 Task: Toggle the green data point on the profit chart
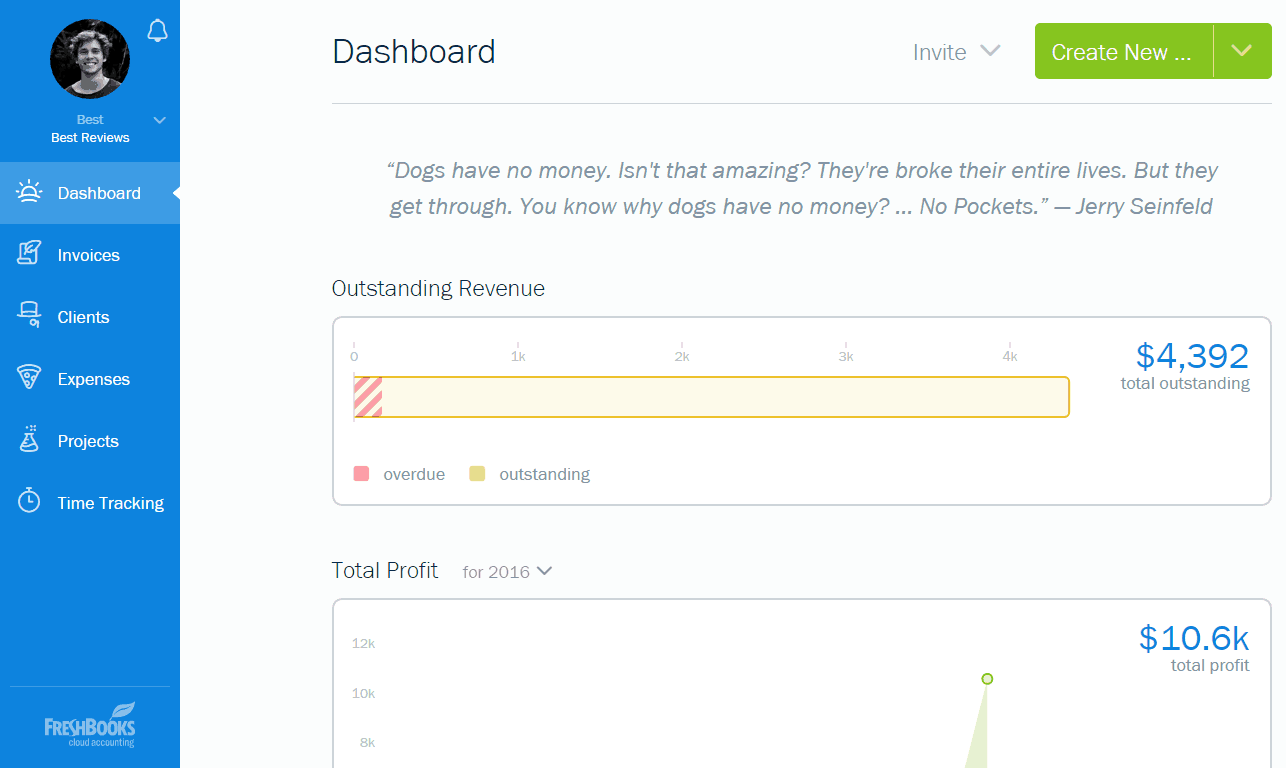[x=987, y=678]
